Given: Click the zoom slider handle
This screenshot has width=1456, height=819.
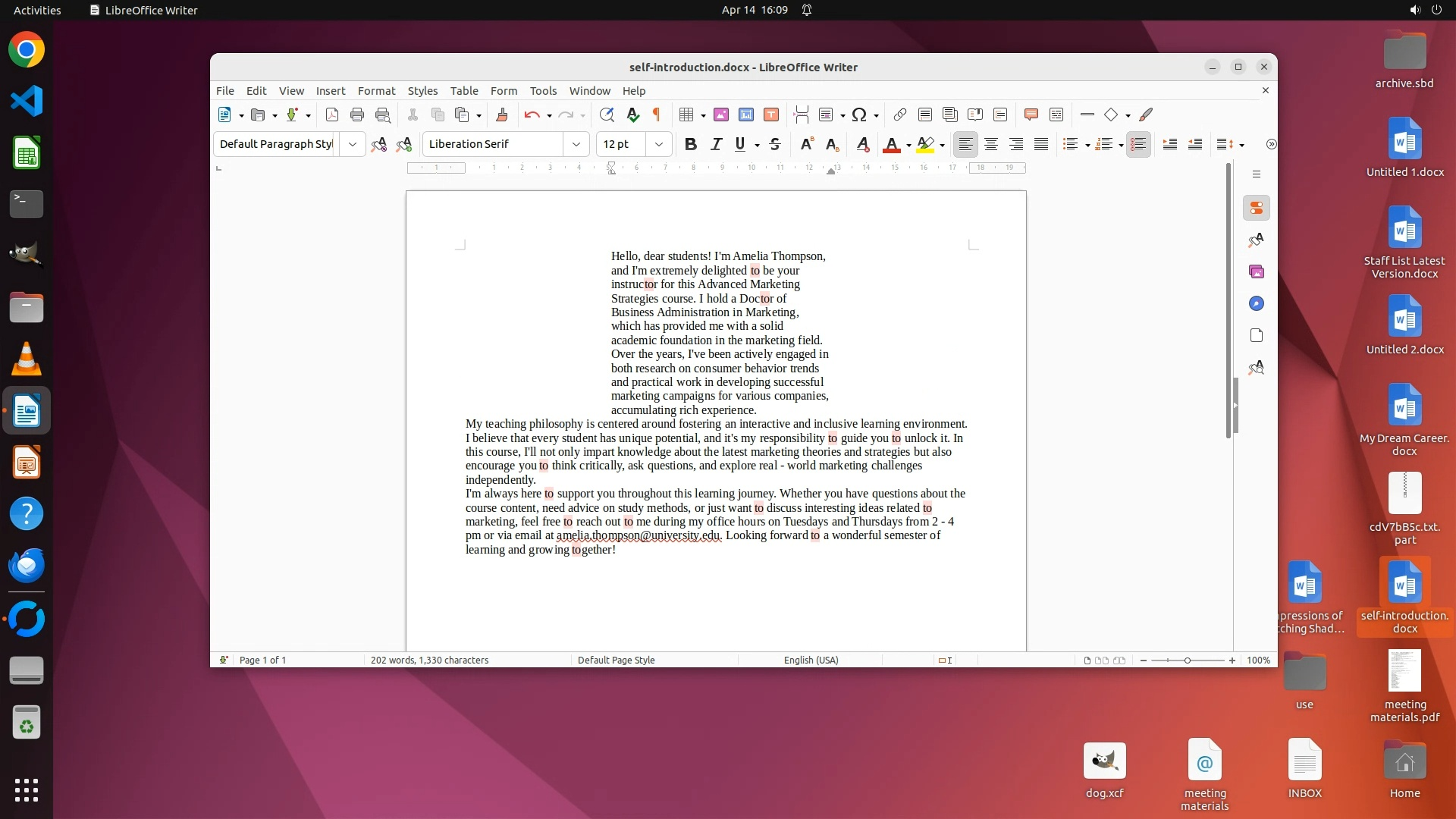Looking at the screenshot, I should coord(1188,660).
